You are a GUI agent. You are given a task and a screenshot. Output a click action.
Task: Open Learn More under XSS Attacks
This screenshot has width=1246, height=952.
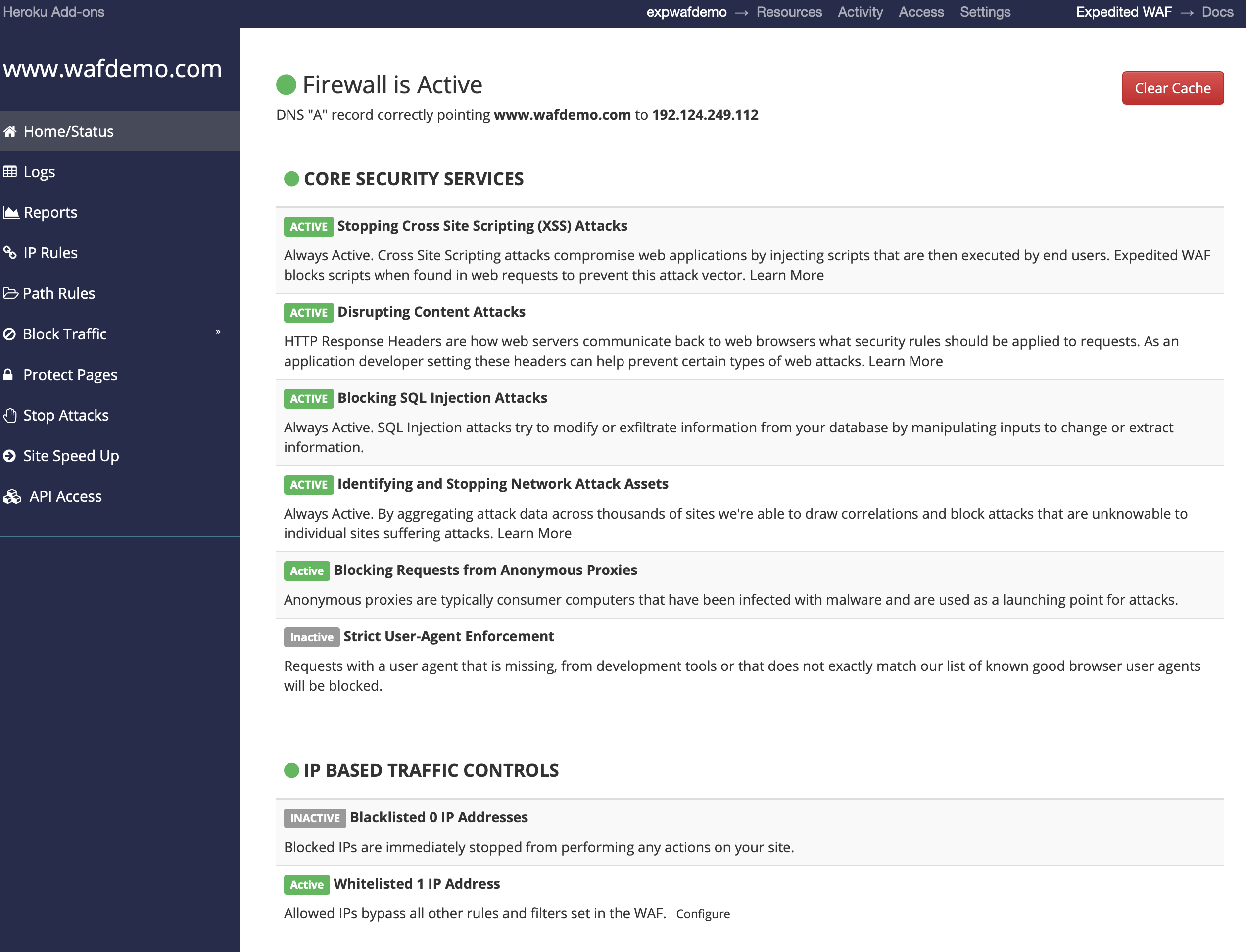(786, 276)
